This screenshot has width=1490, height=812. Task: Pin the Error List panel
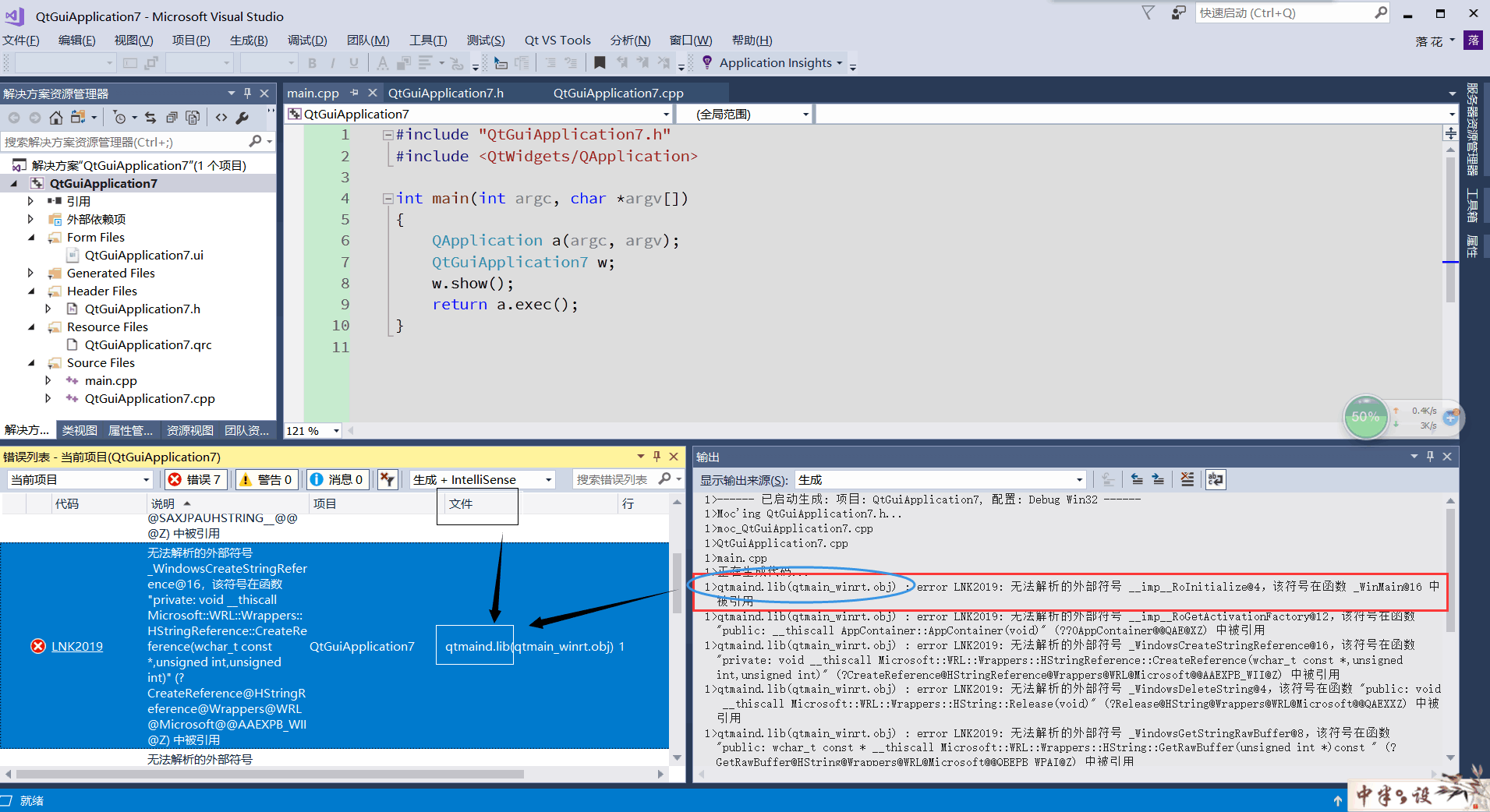[657, 457]
